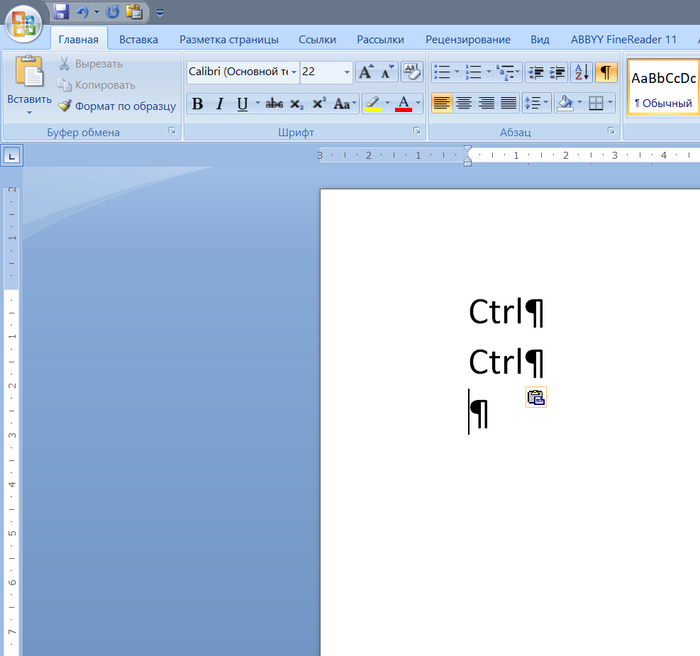The width and height of the screenshot is (700, 656).
Task: Open font size dropdown list
Action: click(347, 72)
